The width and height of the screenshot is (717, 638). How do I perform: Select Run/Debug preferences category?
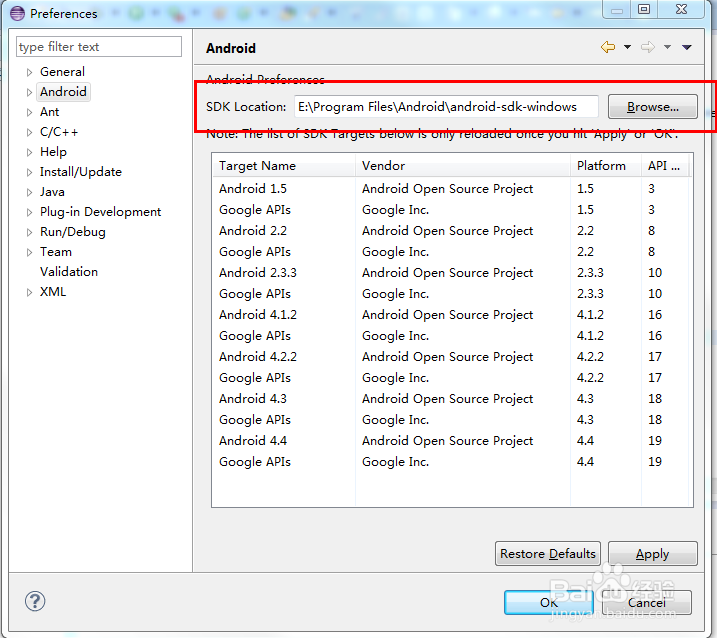tap(72, 232)
